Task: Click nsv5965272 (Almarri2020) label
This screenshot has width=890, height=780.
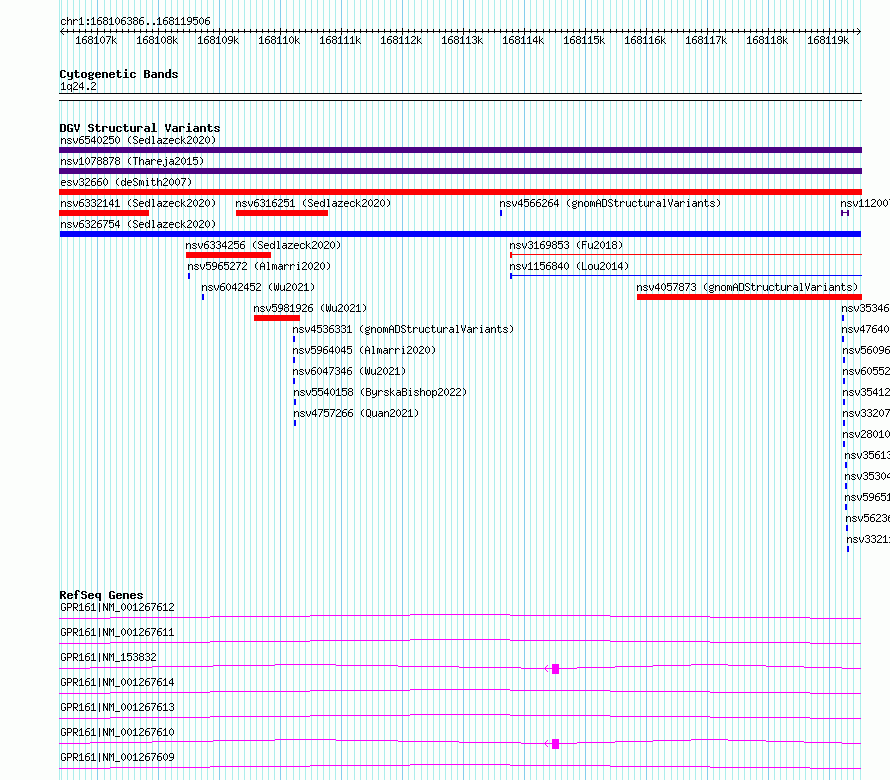Action: coord(259,266)
